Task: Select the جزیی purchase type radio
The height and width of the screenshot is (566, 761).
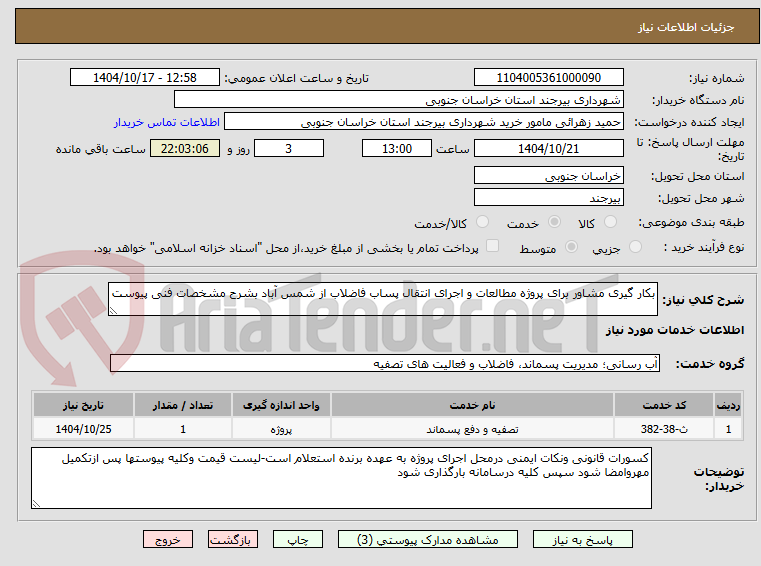Action: point(635,247)
